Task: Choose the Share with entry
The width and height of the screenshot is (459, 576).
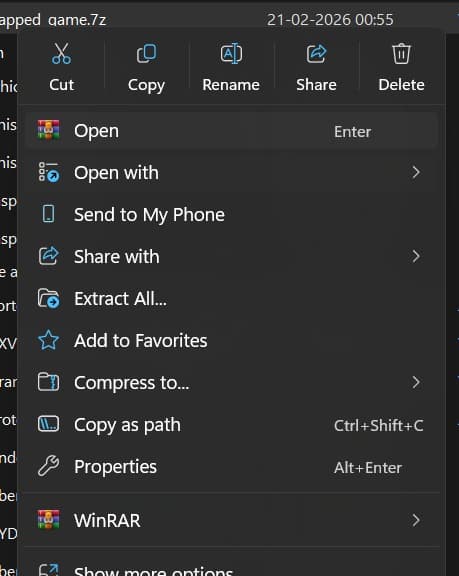Action: (x=232, y=256)
